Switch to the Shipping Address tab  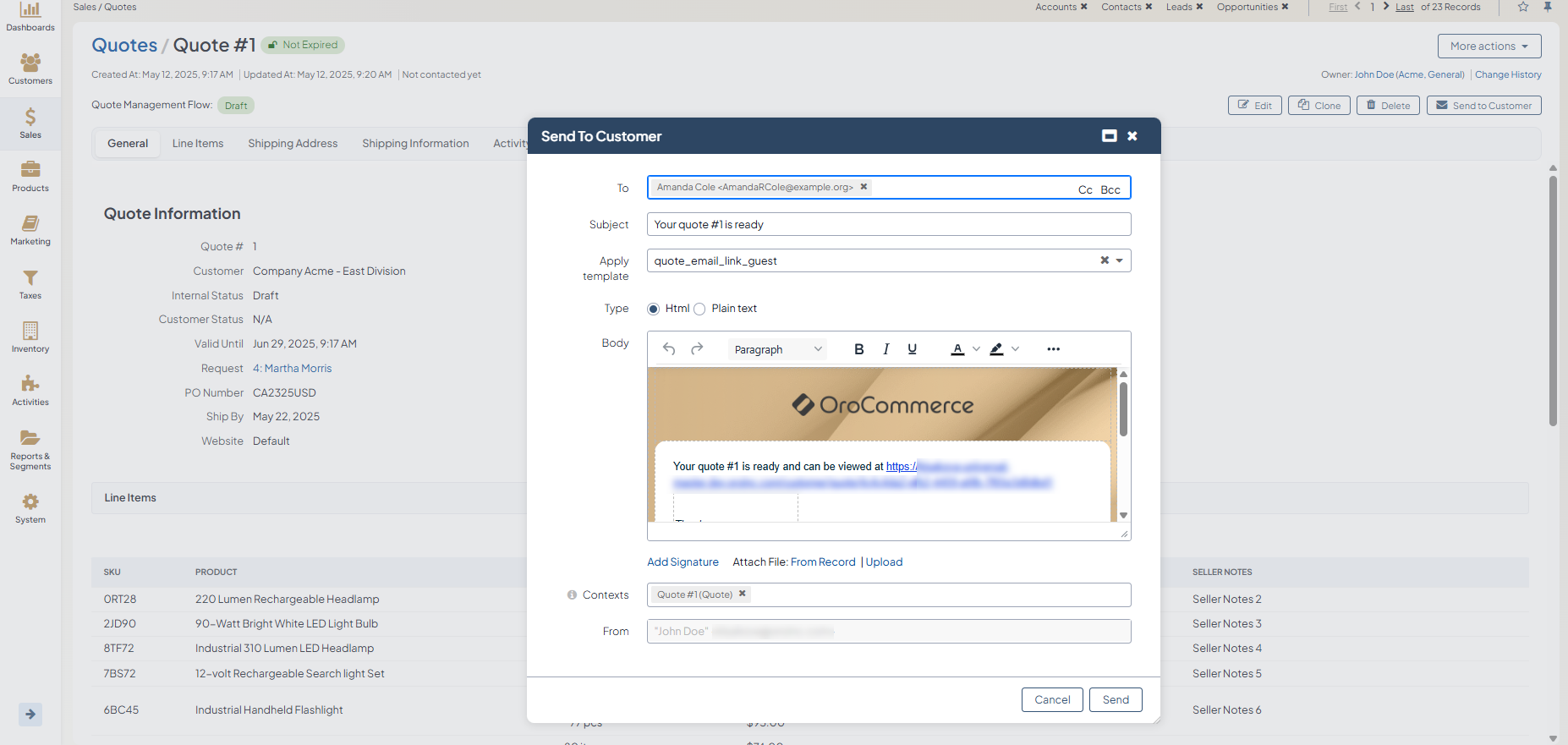293,144
